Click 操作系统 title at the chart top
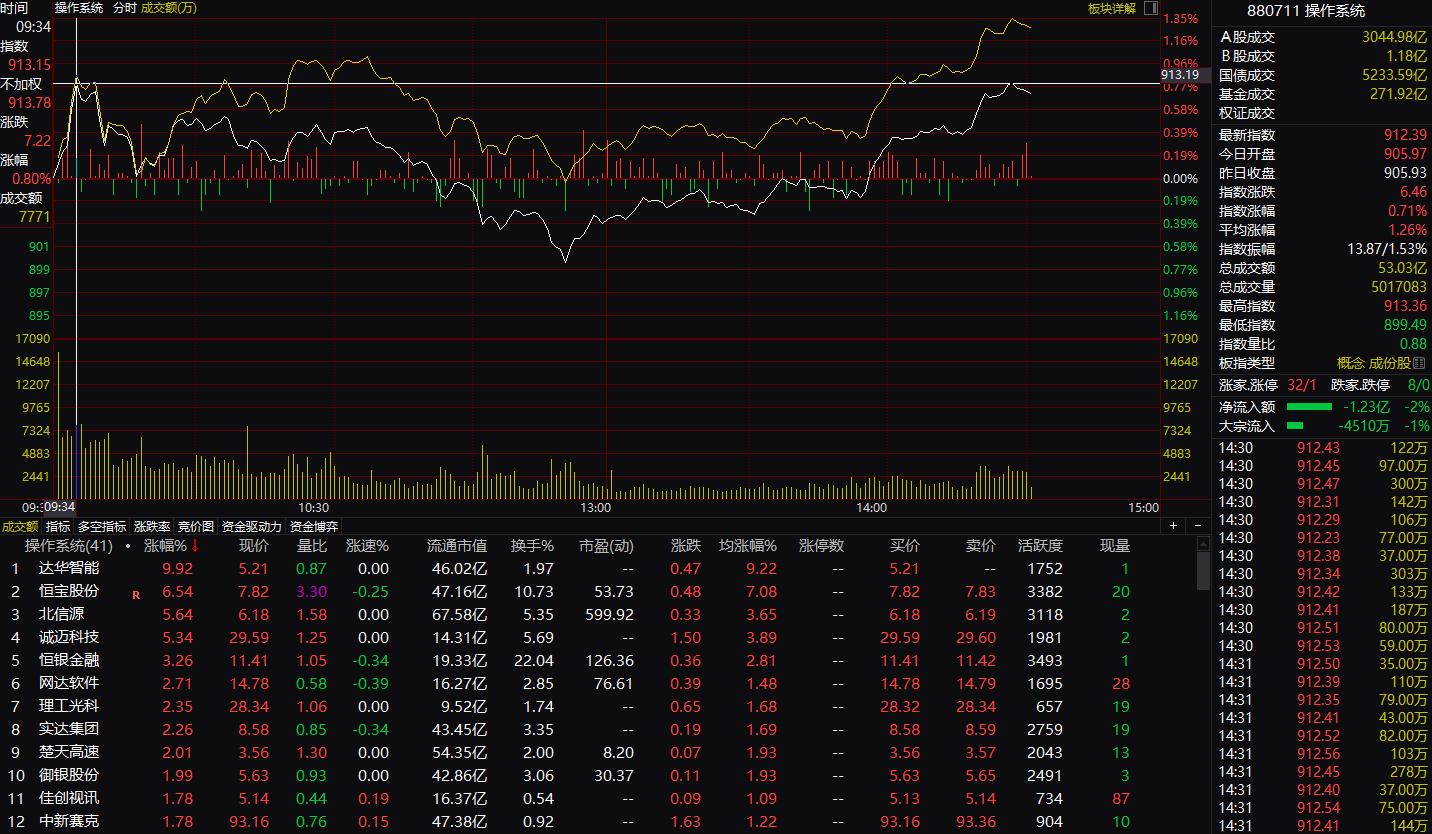 click(79, 8)
